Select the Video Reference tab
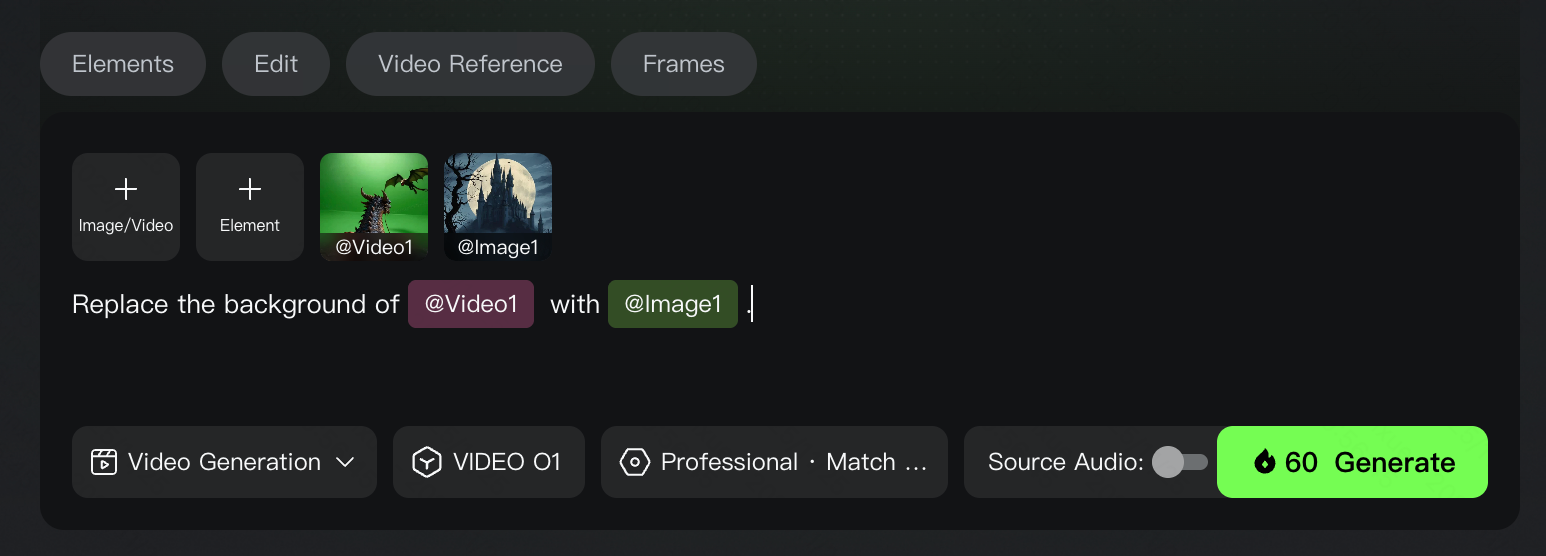 (x=470, y=64)
